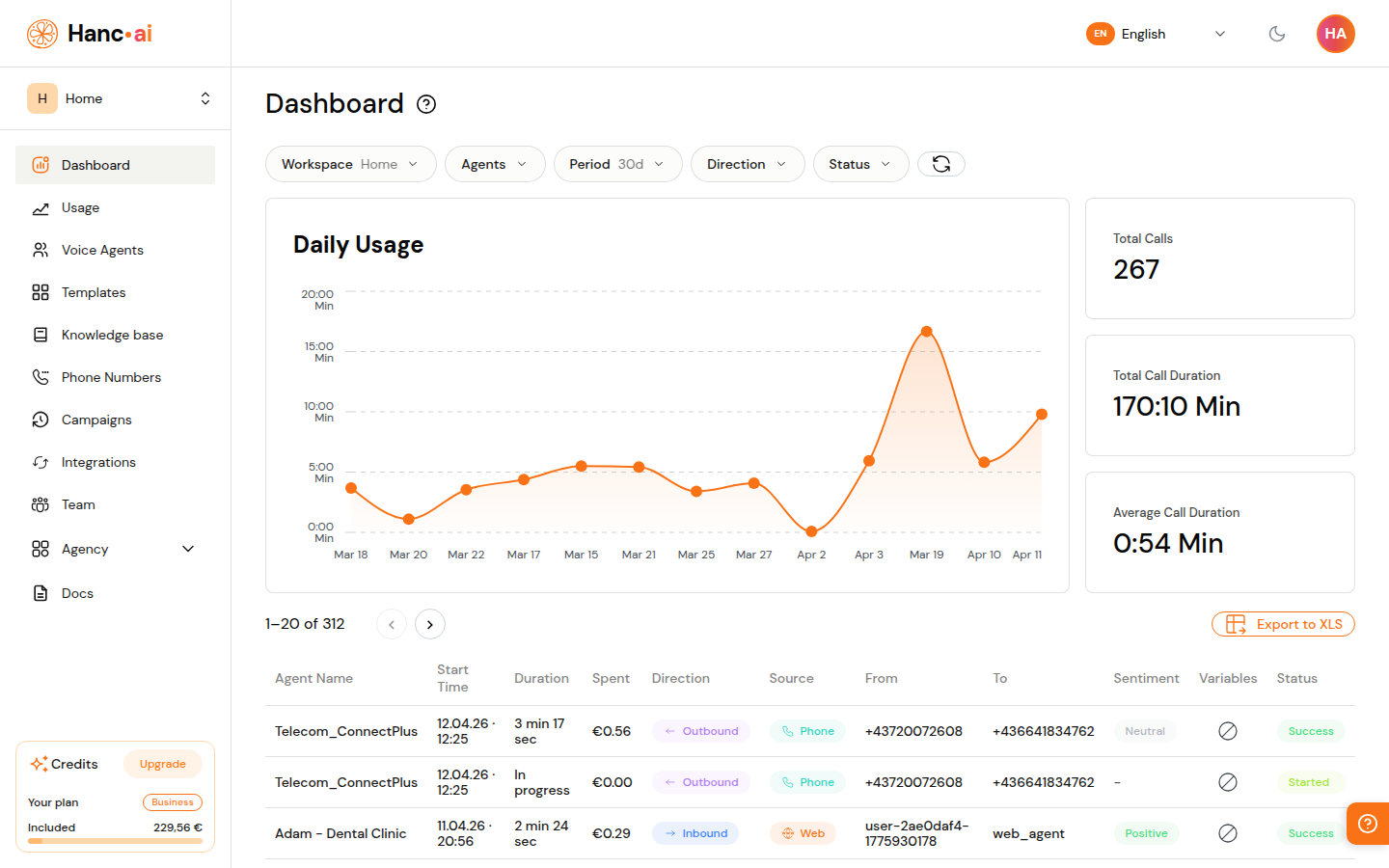Image resolution: width=1389 pixels, height=868 pixels.
Task: Open the Workspace Home dropdown
Action: click(x=350, y=164)
